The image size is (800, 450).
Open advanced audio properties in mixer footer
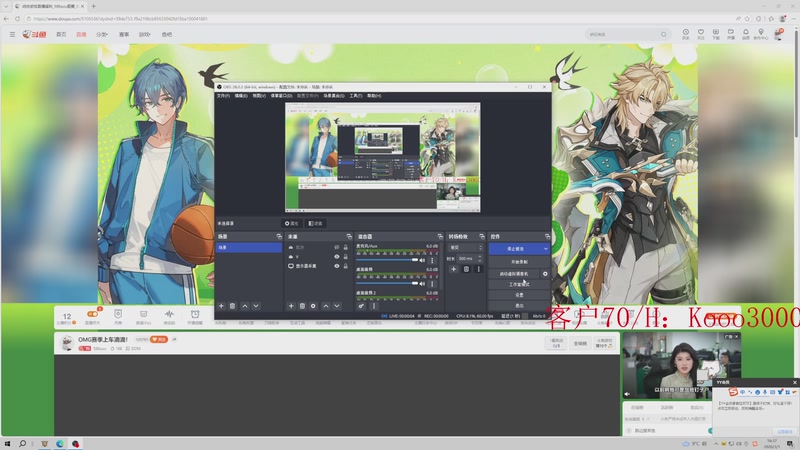361,306
